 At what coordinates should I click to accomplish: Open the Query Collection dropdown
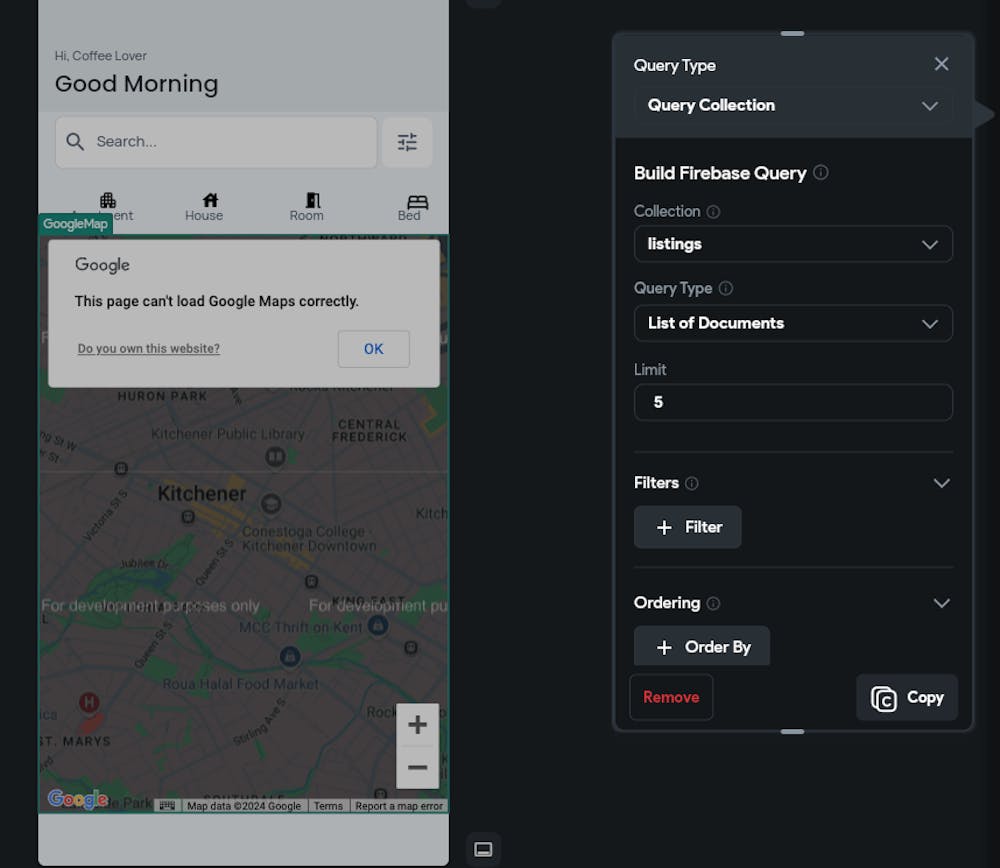(x=793, y=105)
